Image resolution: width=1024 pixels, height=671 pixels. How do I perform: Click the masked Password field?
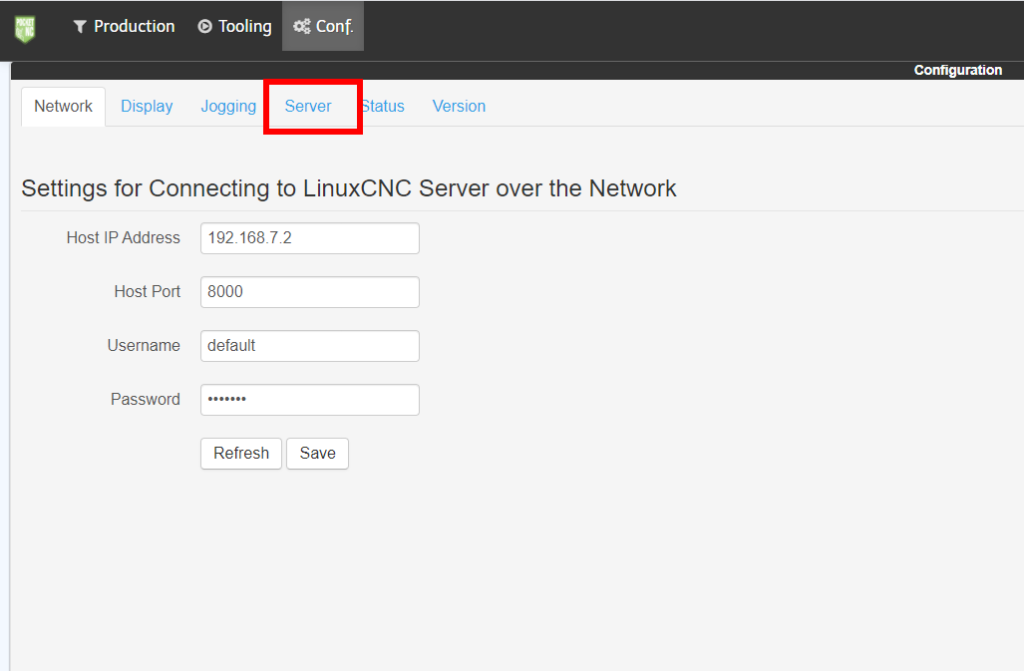309,399
